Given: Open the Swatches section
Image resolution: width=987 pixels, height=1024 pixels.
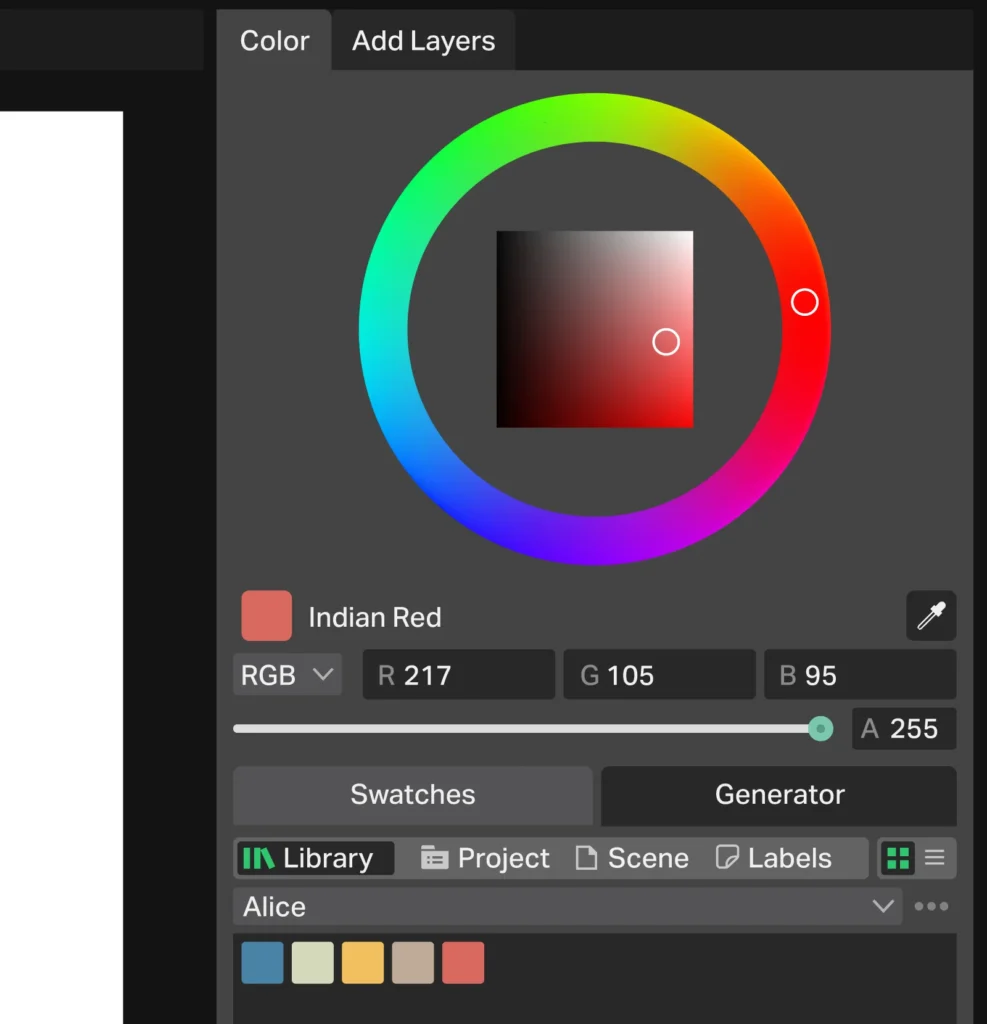Looking at the screenshot, I should click(412, 795).
